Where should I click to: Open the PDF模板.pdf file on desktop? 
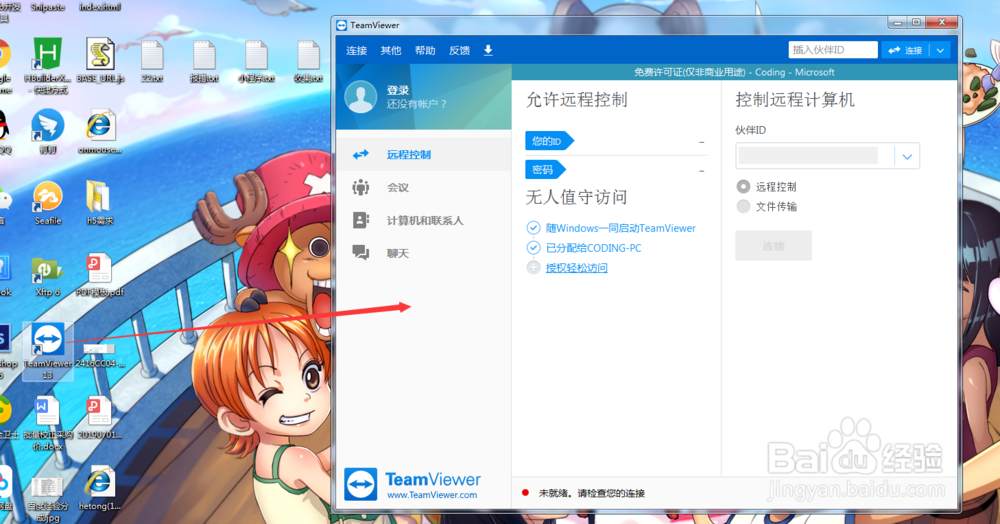click(99, 274)
